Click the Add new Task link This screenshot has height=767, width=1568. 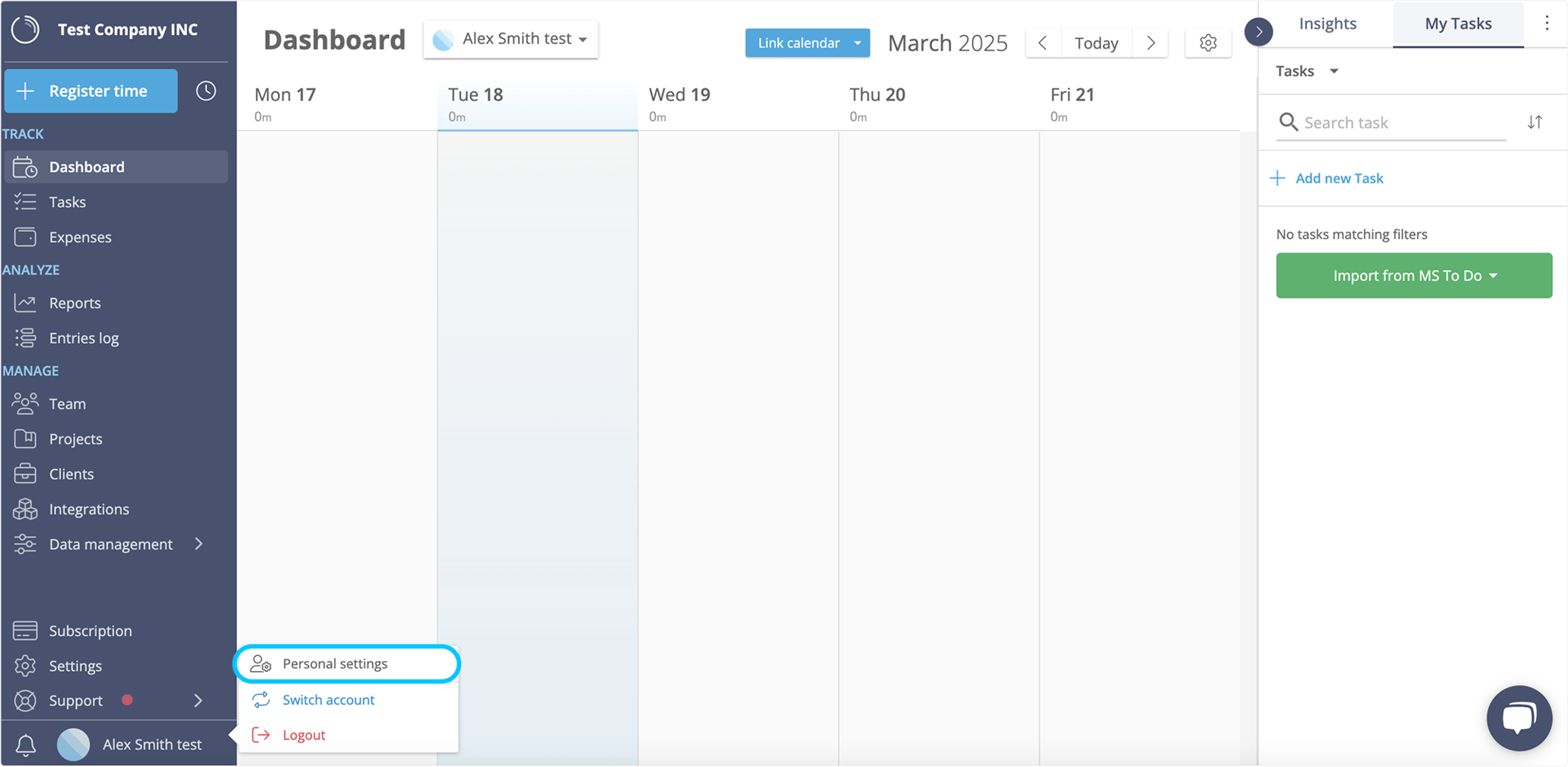click(1339, 178)
